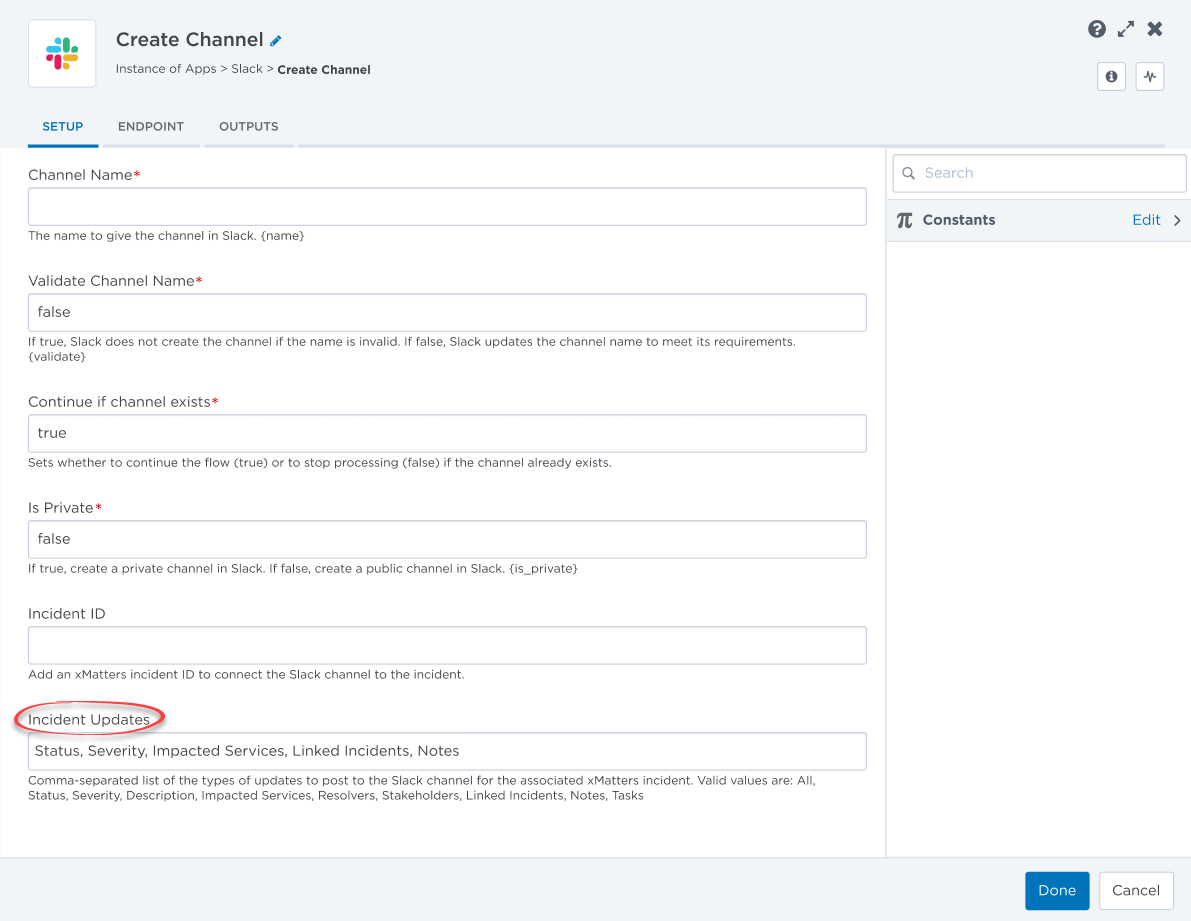Expand the Constants section chevron

tap(1177, 220)
